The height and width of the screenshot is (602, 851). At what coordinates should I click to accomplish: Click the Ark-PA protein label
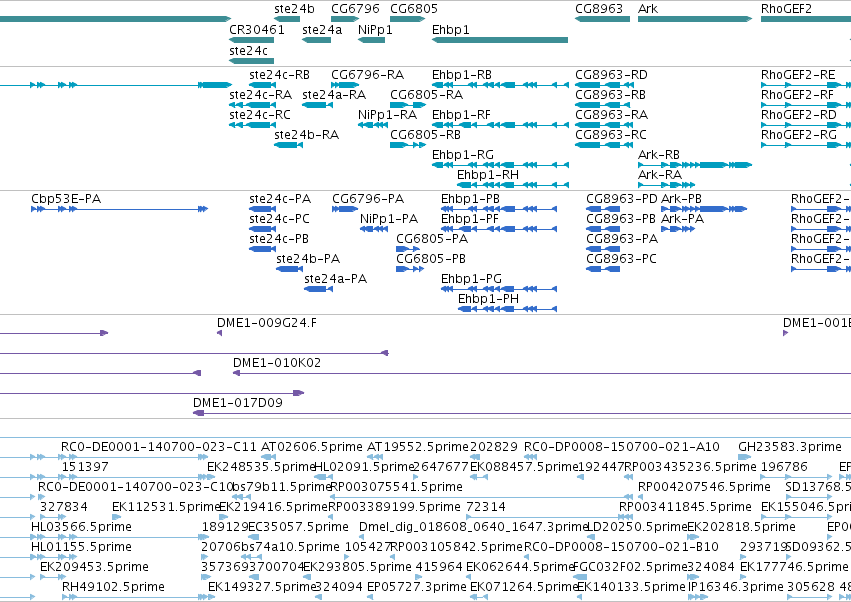[682, 219]
